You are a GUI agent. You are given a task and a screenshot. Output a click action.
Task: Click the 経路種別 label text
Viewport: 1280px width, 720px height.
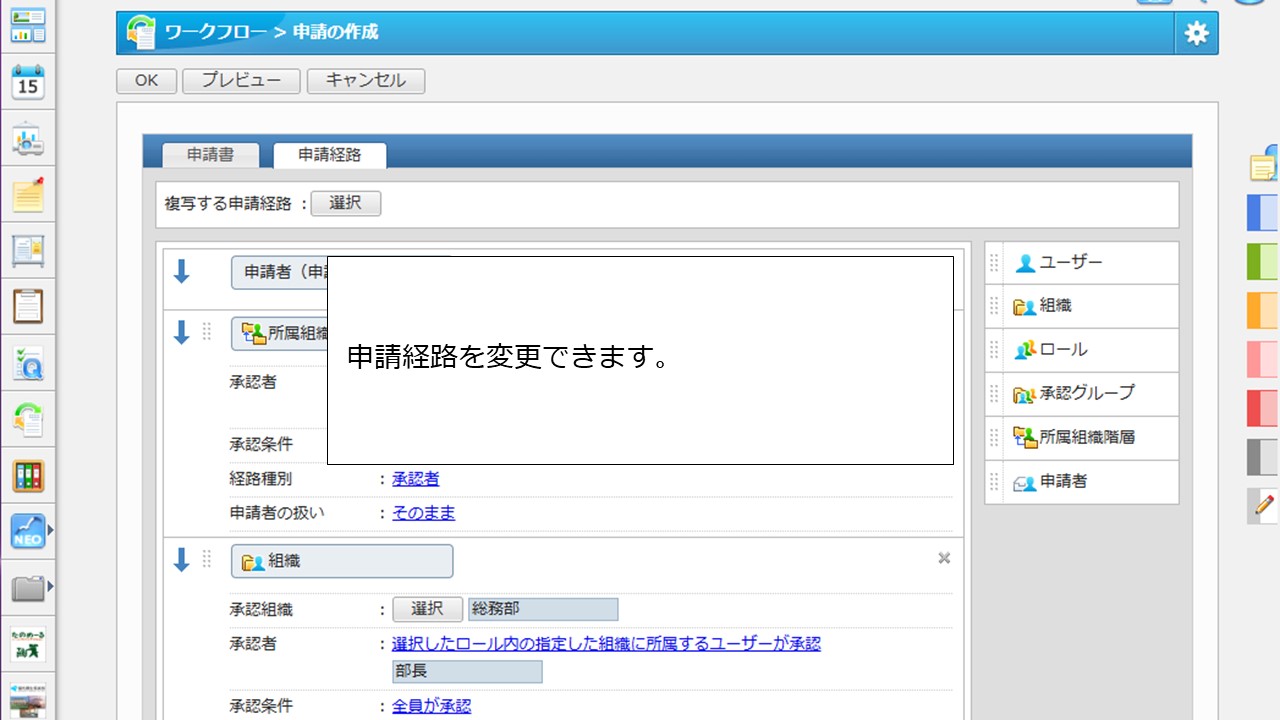pyautogui.click(x=261, y=479)
